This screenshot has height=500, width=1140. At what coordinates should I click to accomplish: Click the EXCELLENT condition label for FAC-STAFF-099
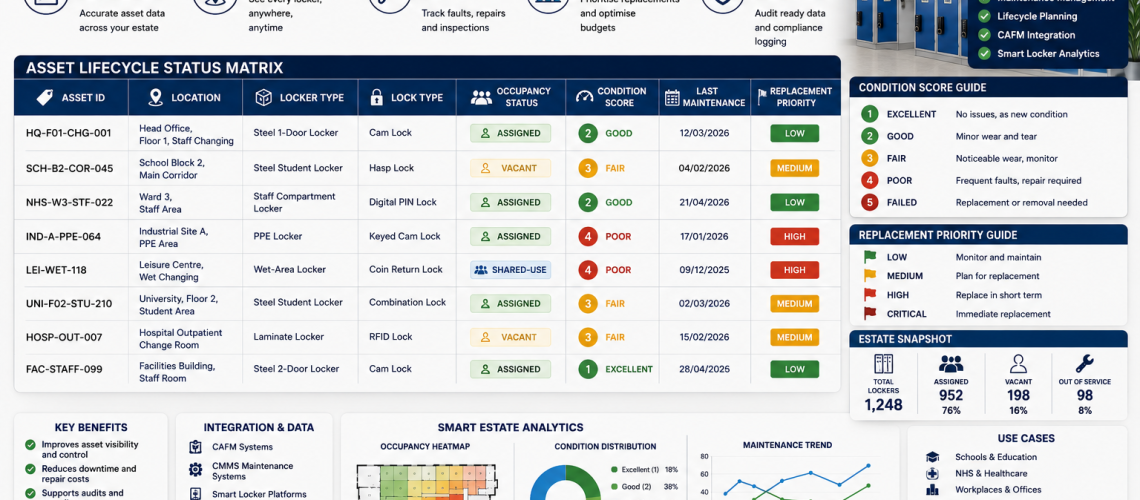point(629,369)
